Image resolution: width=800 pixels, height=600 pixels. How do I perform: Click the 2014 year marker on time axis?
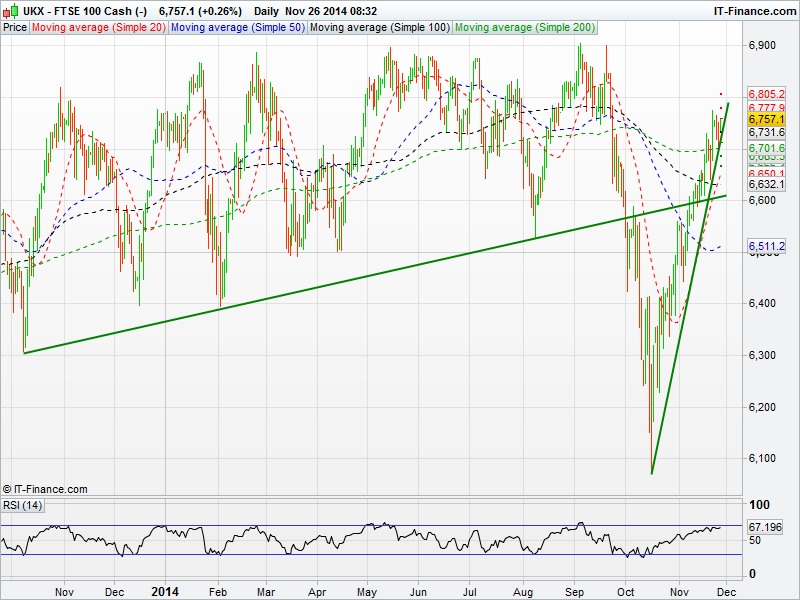(x=165, y=591)
